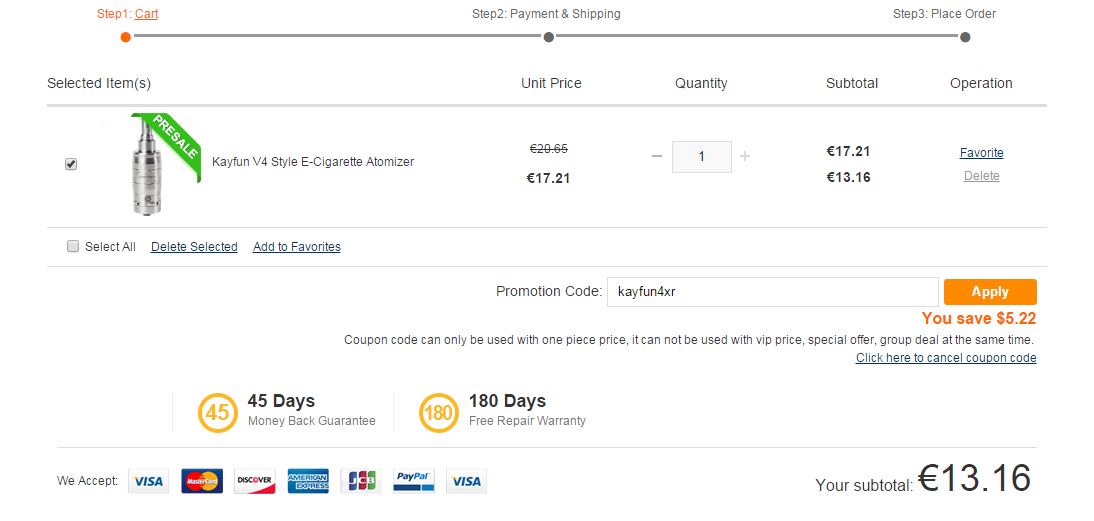
Task: Go to Step1 Cart link
Action: [x=146, y=14]
